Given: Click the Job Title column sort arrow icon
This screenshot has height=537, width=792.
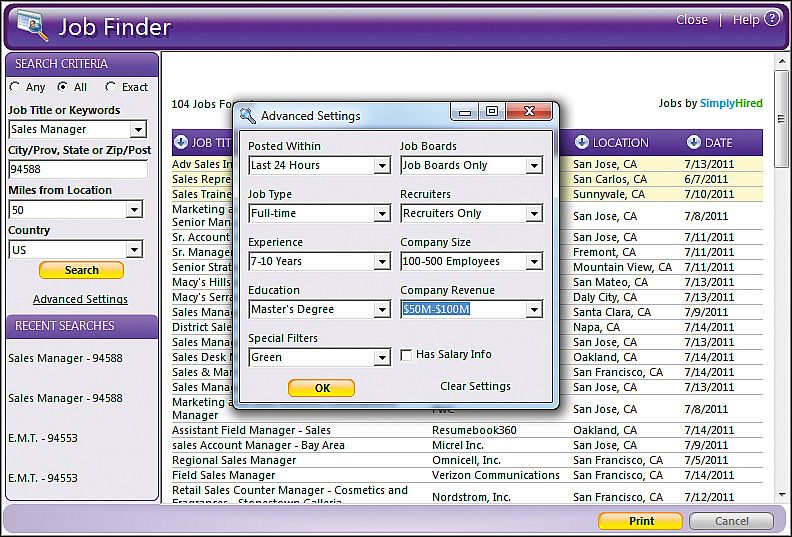Looking at the screenshot, I should (180, 142).
